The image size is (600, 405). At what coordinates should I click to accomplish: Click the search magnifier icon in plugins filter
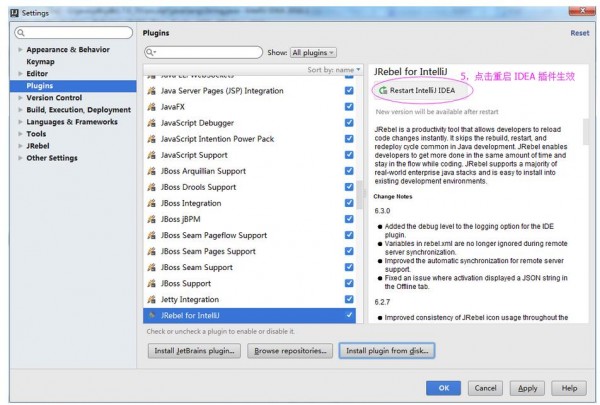[151, 52]
